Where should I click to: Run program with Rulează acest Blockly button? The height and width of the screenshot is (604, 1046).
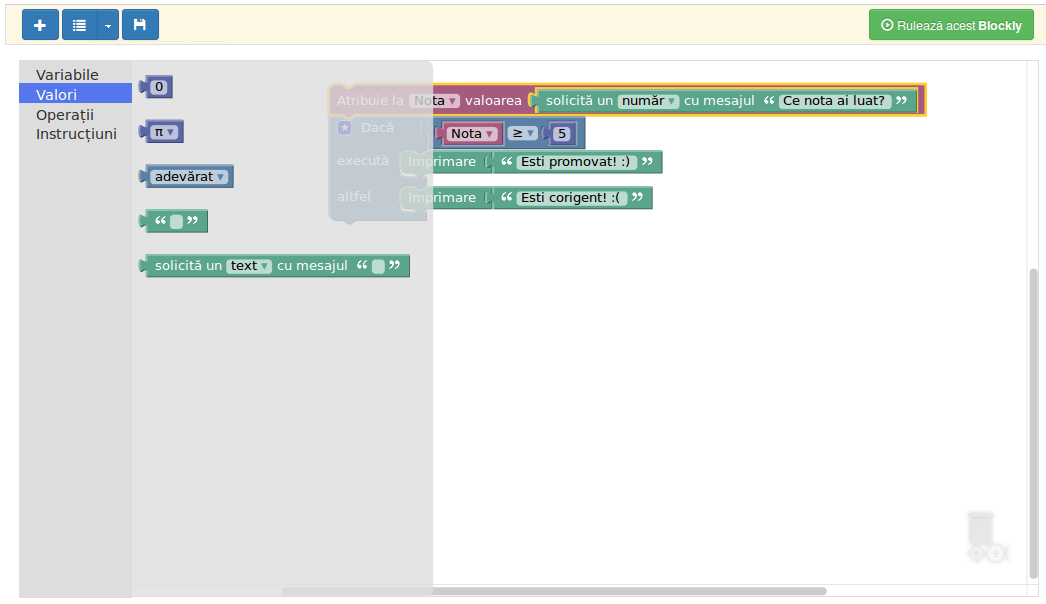(x=951, y=25)
